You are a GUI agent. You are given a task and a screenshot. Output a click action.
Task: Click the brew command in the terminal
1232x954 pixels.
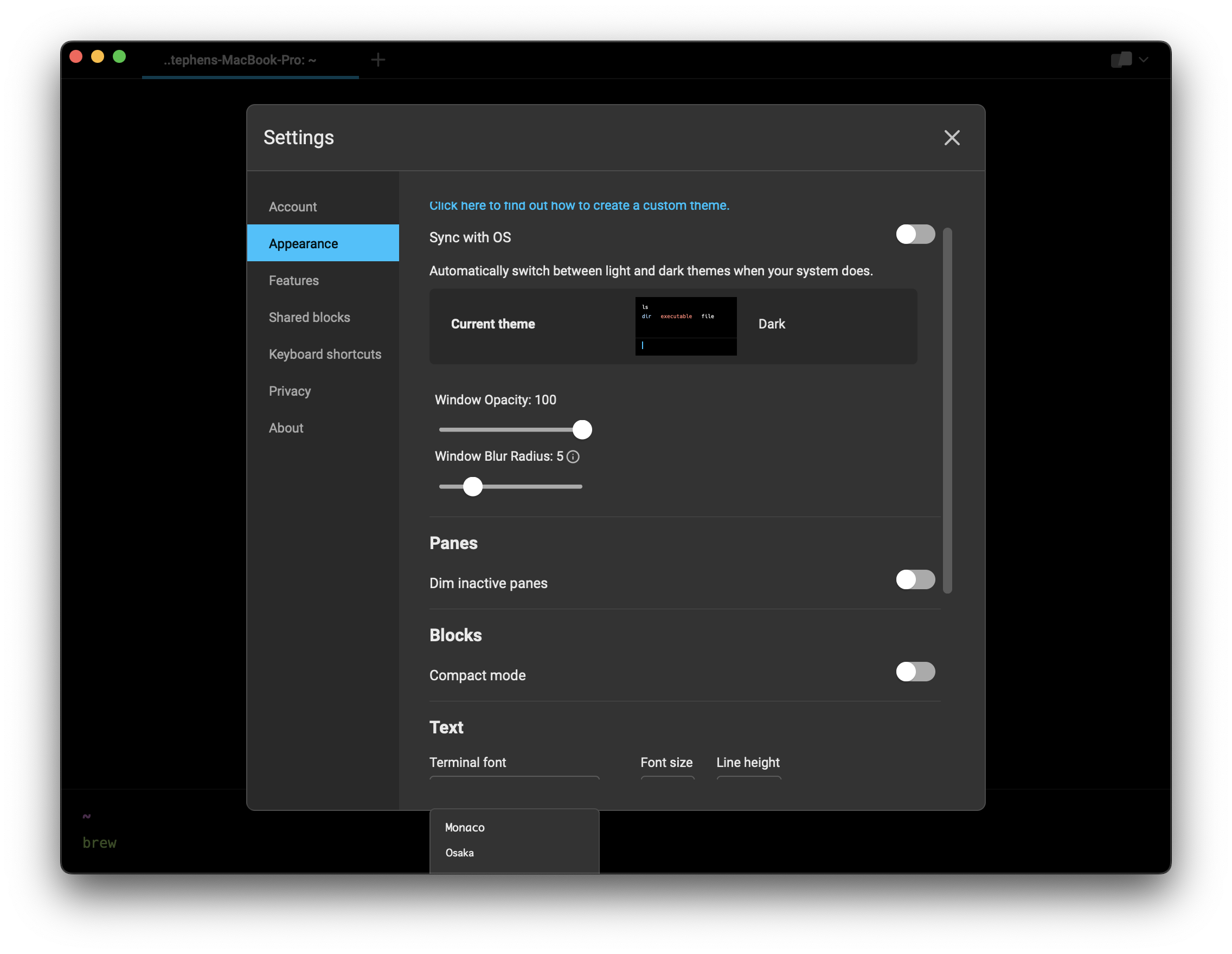[99, 843]
